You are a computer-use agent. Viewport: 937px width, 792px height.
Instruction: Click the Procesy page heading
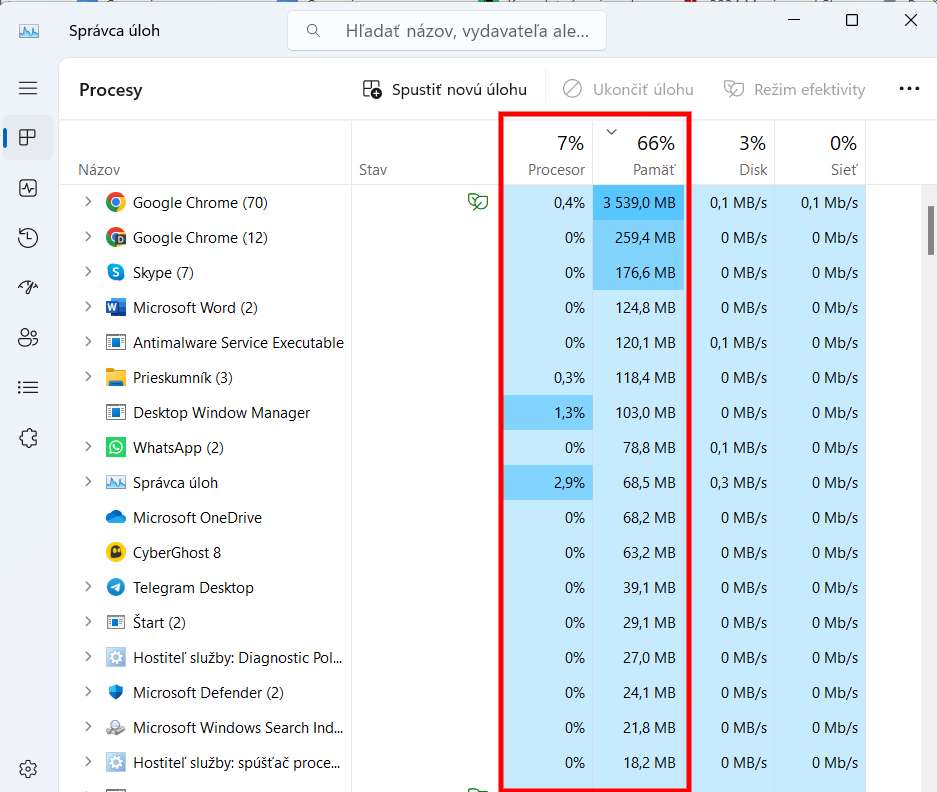[x=111, y=90]
